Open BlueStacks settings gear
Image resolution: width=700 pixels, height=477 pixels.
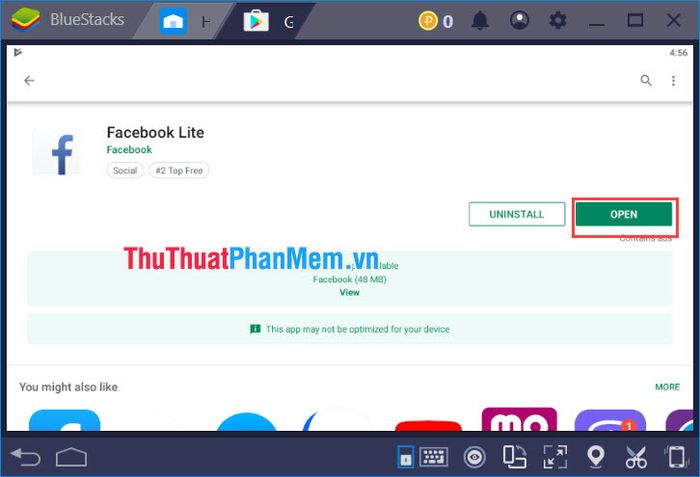558,21
